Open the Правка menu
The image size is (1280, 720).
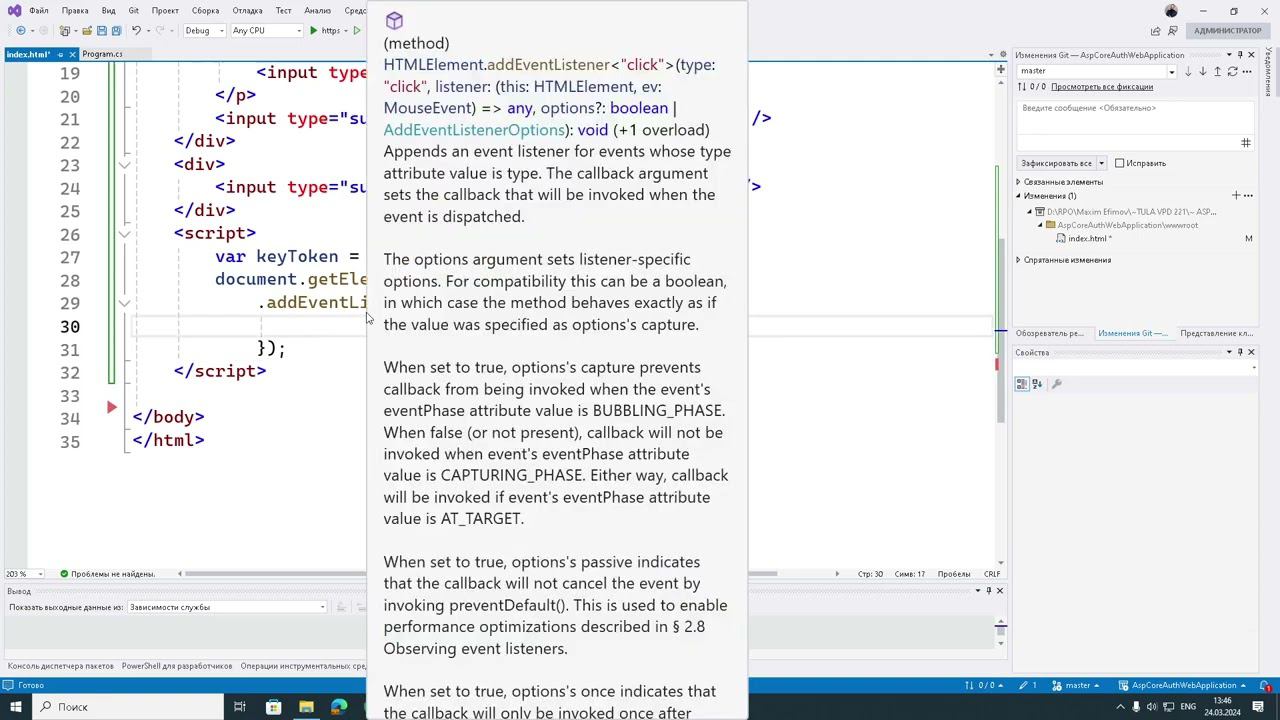tap(75, 11)
